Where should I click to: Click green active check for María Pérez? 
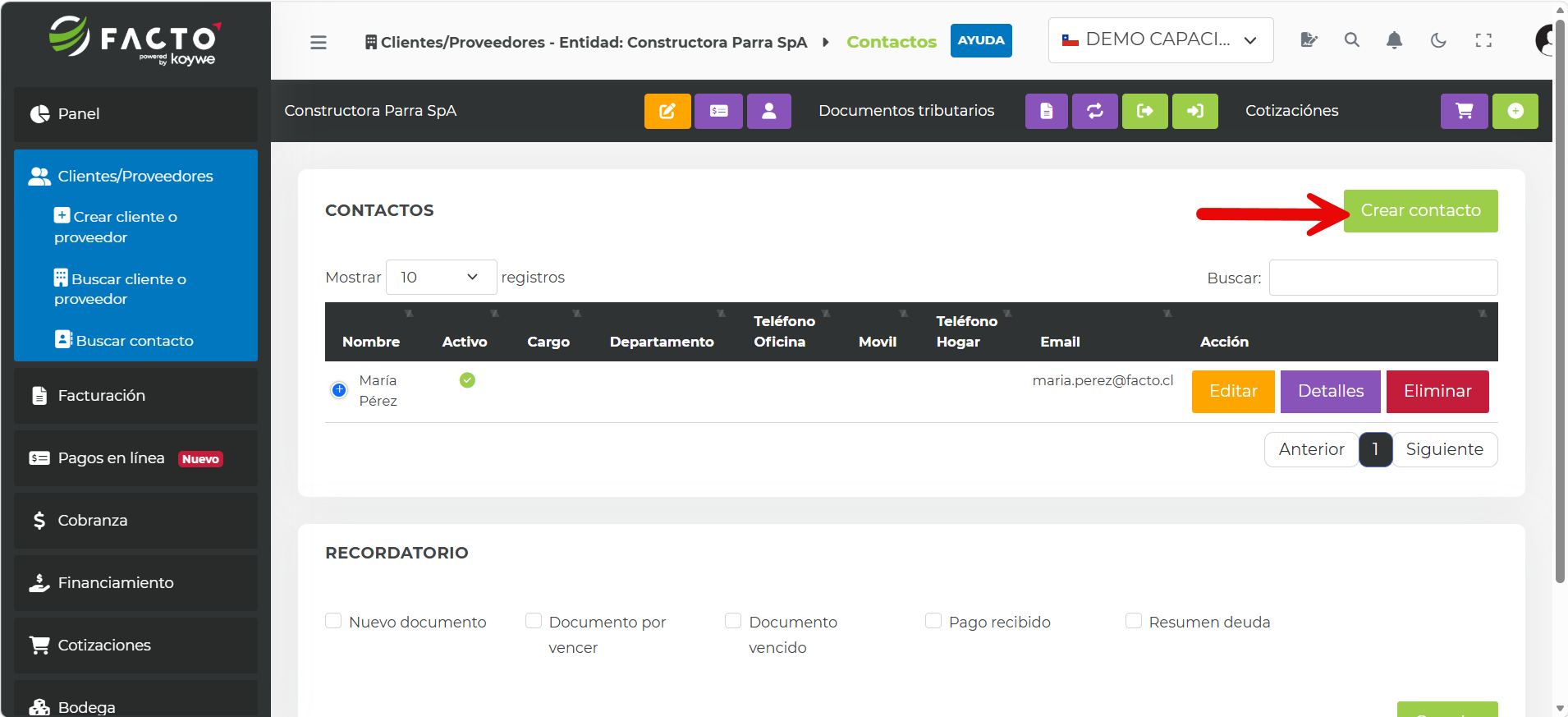click(467, 380)
